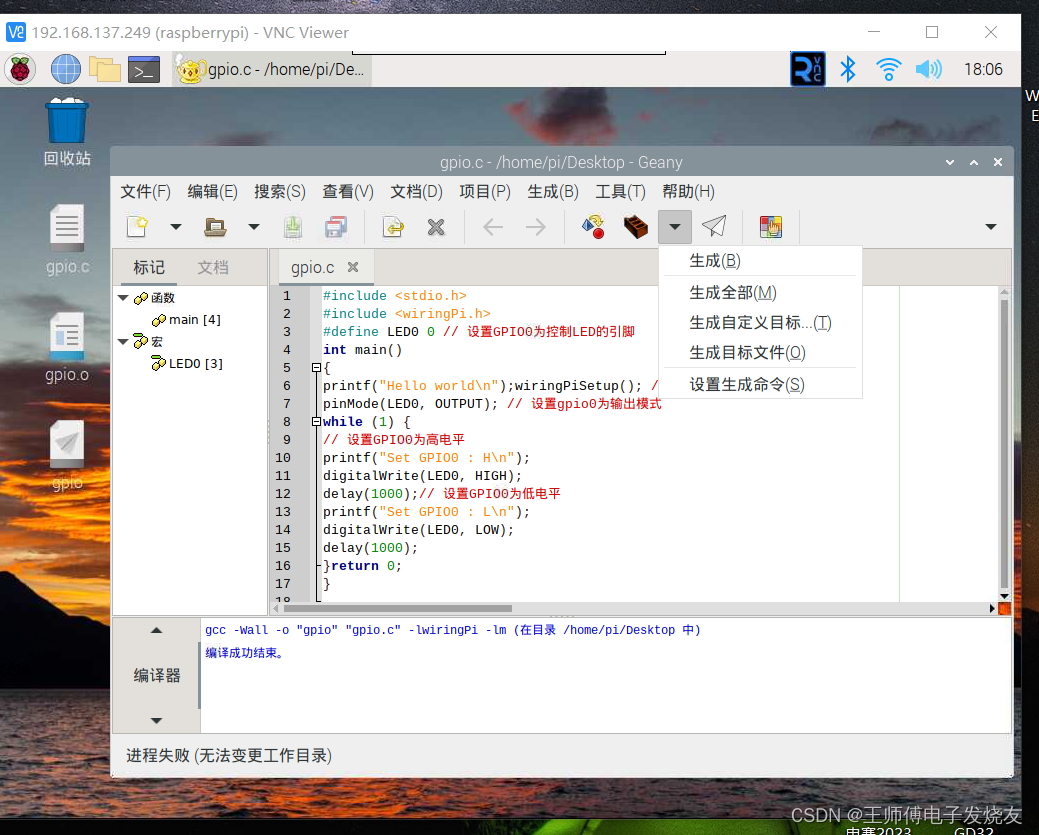Image resolution: width=1039 pixels, height=835 pixels.
Task: Collapse the 宏 tree node
Action: point(123,341)
